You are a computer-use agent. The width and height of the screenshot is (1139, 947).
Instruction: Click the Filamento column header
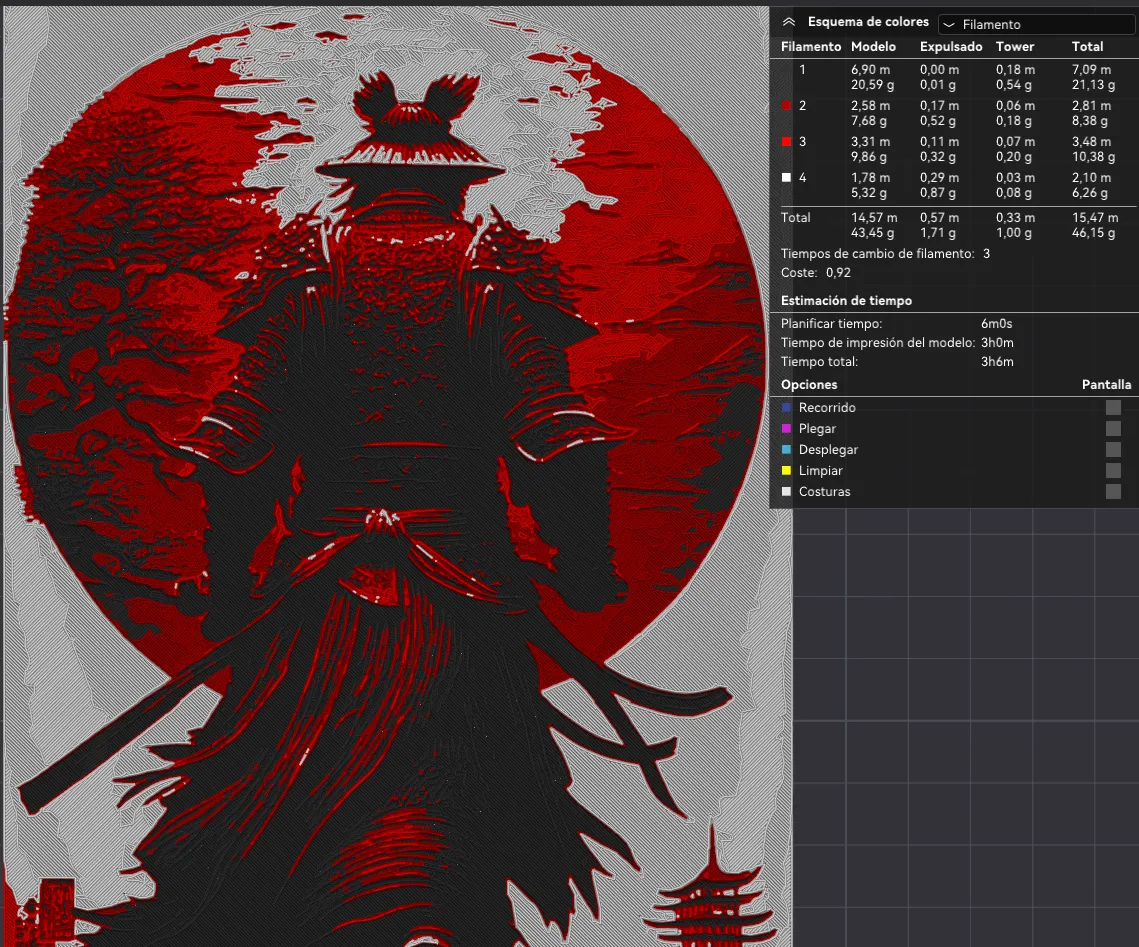click(x=811, y=46)
